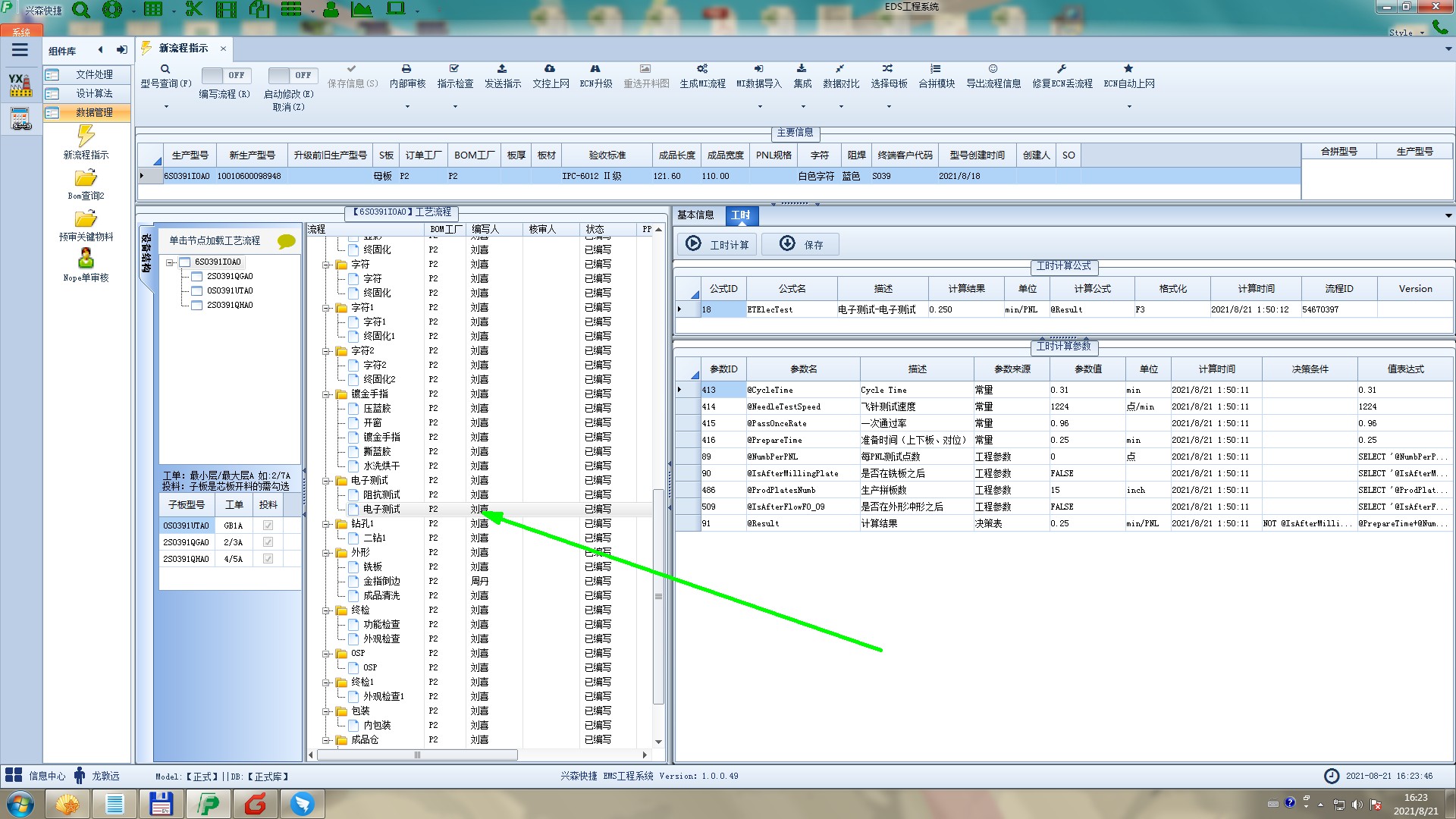Open 新流程指示 lightning icon in sidebar
This screenshot has height=819, width=1456.
click(86, 136)
